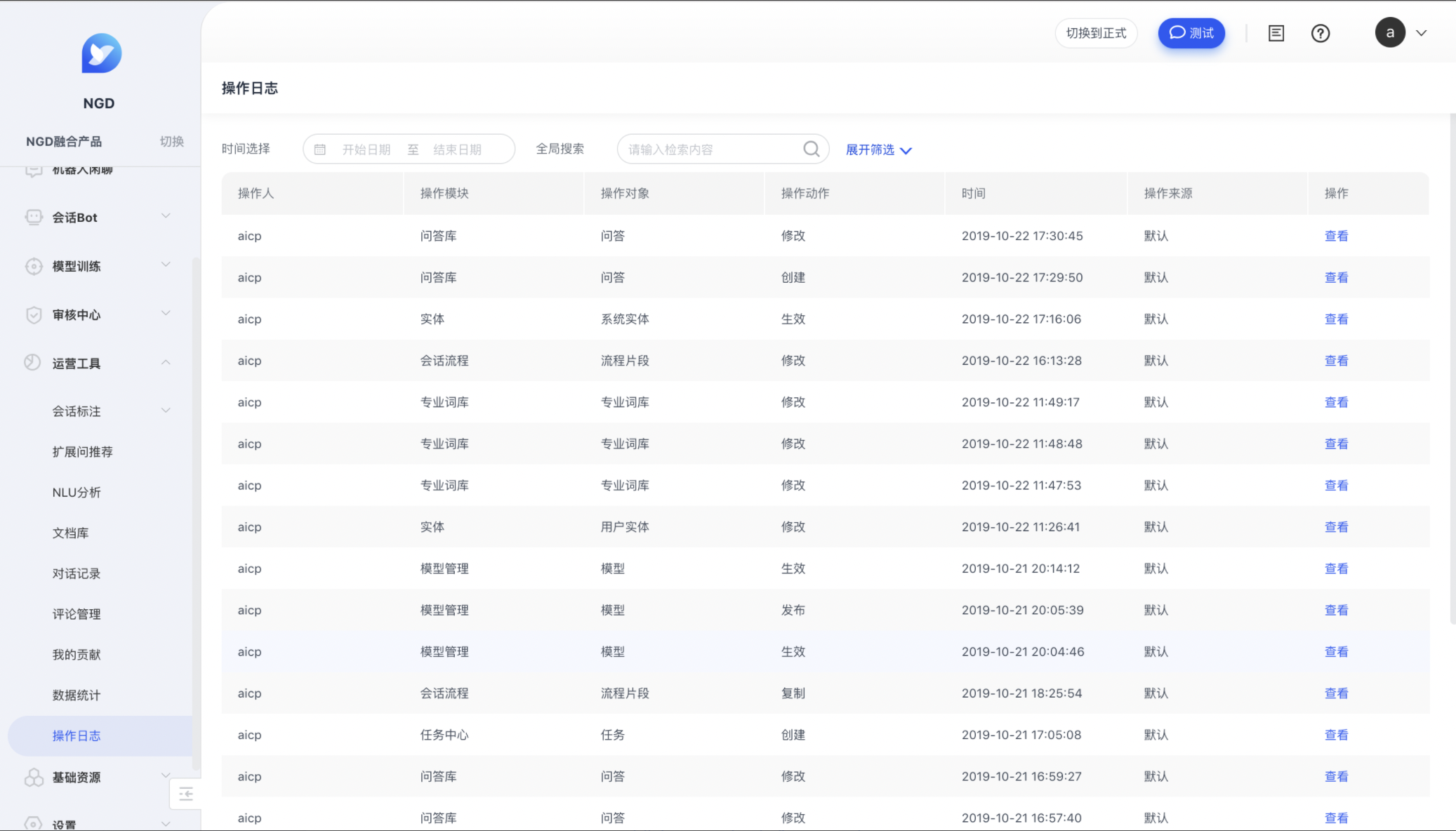Click 查看 for the 任务中心 创建 entry
Image resolution: width=1456 pixels, height=831 pixels.
point(1336,735)
